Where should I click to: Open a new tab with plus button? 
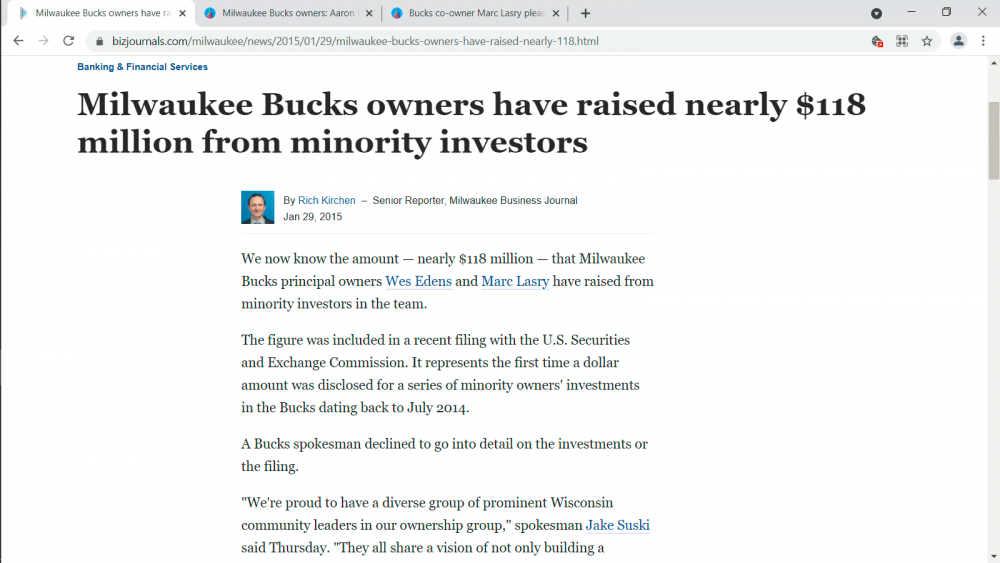tap(585, 13)
